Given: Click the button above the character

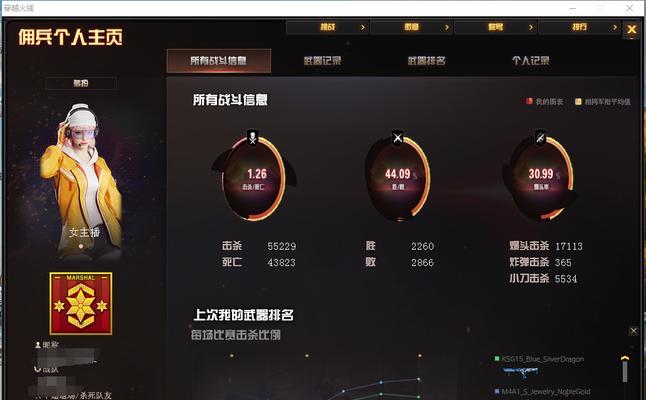Looking at the screenshot, I should click(x=81, y=83).
